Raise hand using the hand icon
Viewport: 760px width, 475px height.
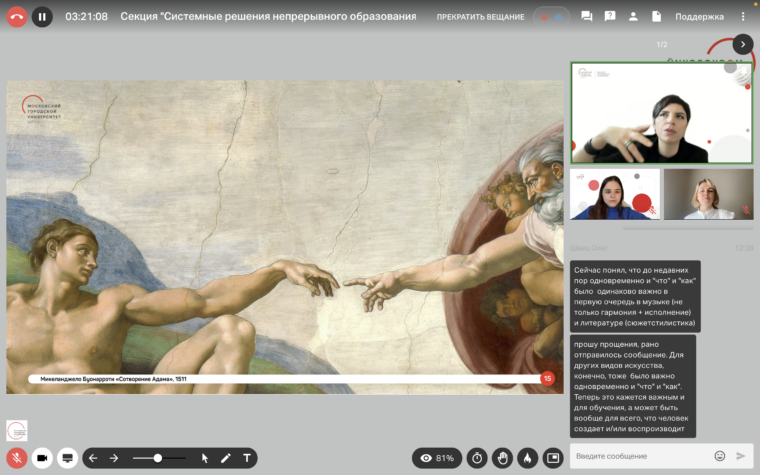click(x=502, y=458)
